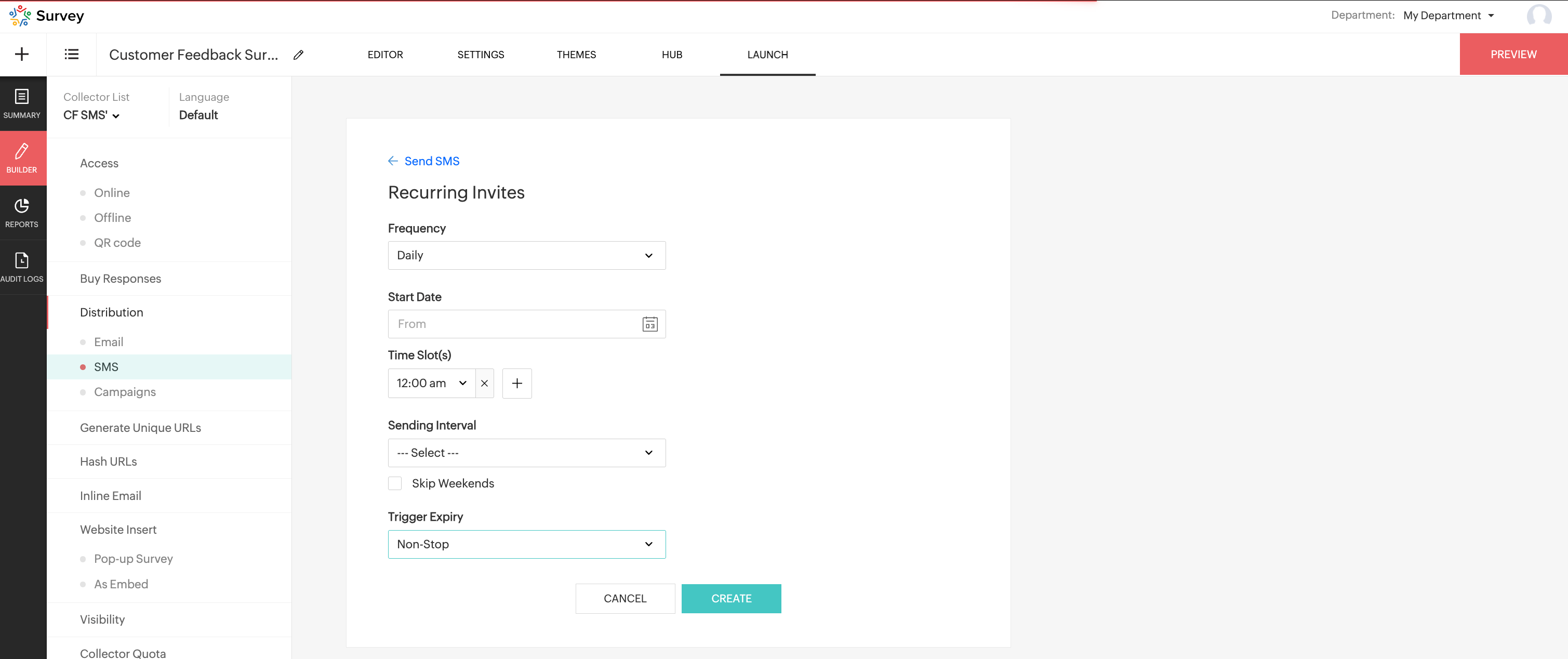Add another time slot with plus button
Image resolution: width=1568 pixels, height=659 pixels.
click(517, 383)
